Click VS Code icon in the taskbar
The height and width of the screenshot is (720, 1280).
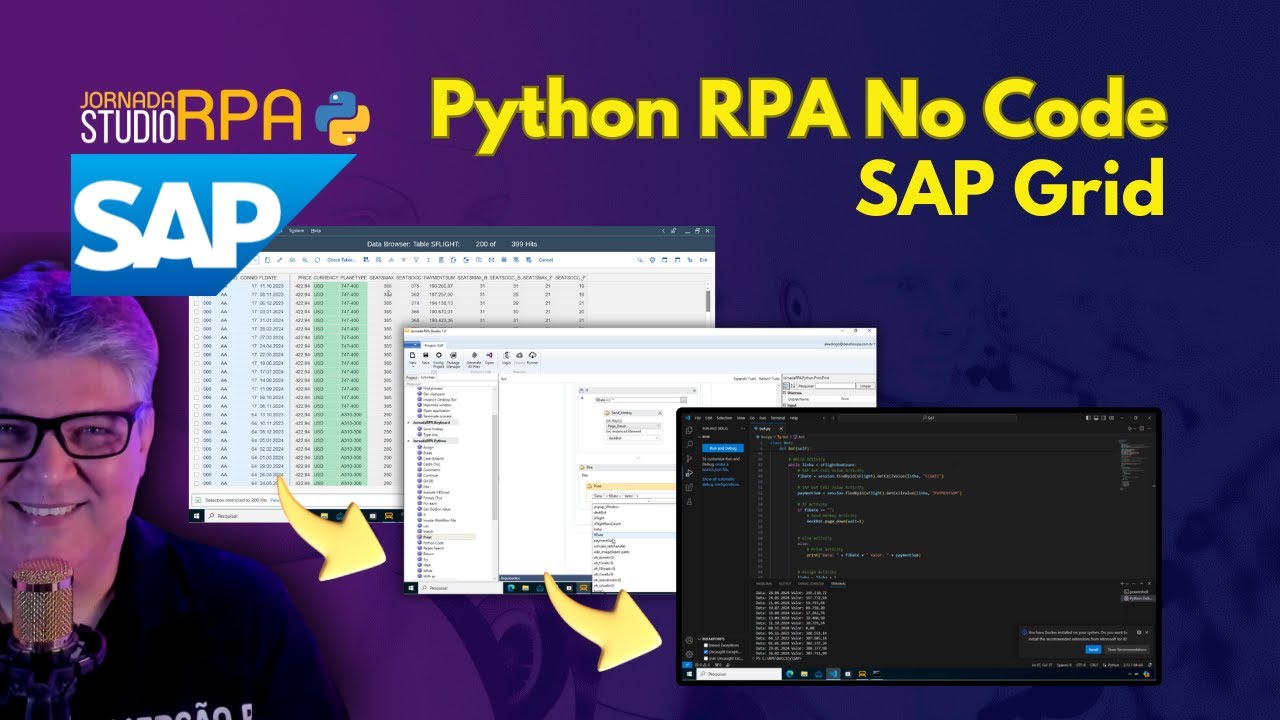(x=833, y=674)
